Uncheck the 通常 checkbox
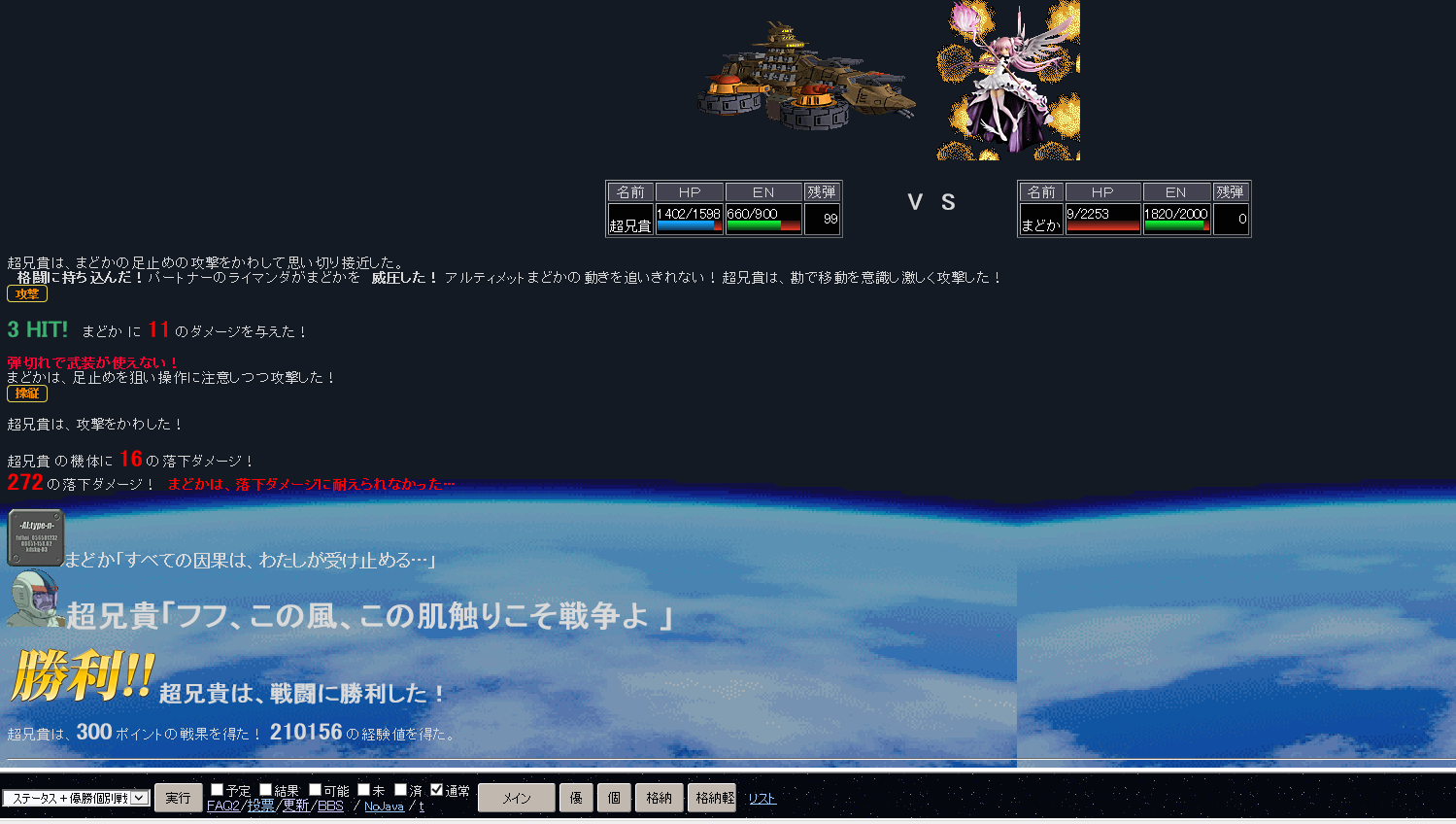The width and height of the screenshot is (1456, 824). tap(437, 790)
